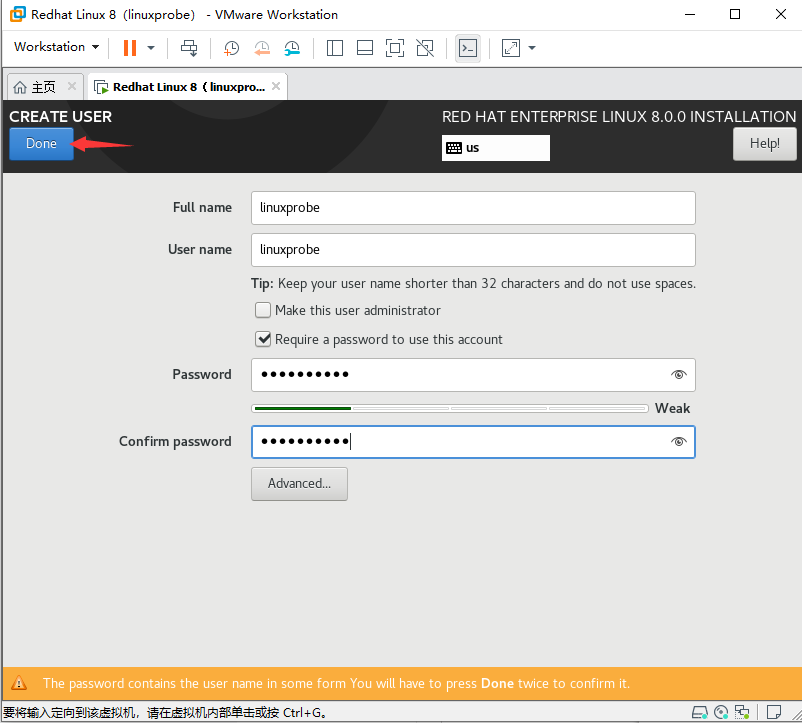Open the snapshot manager icon

[292, 48]
